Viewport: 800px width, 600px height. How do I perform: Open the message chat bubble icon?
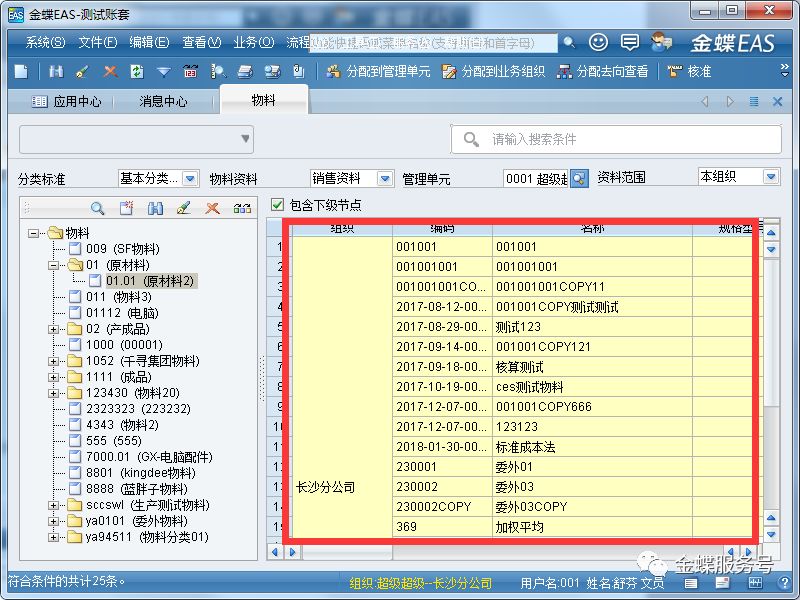click(630, 42)
